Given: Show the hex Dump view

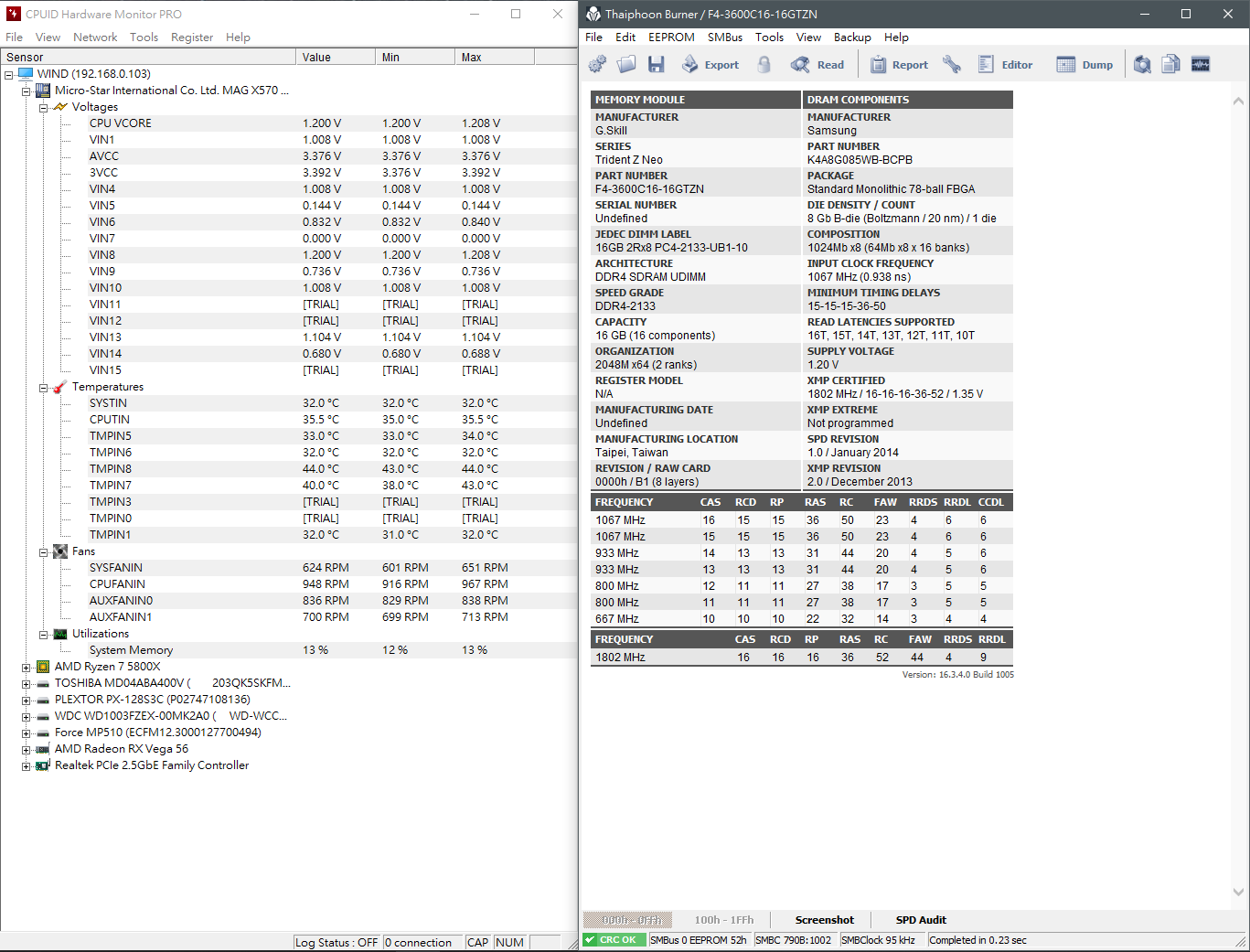Looking at the screenshot, I should click(1084, 64).
